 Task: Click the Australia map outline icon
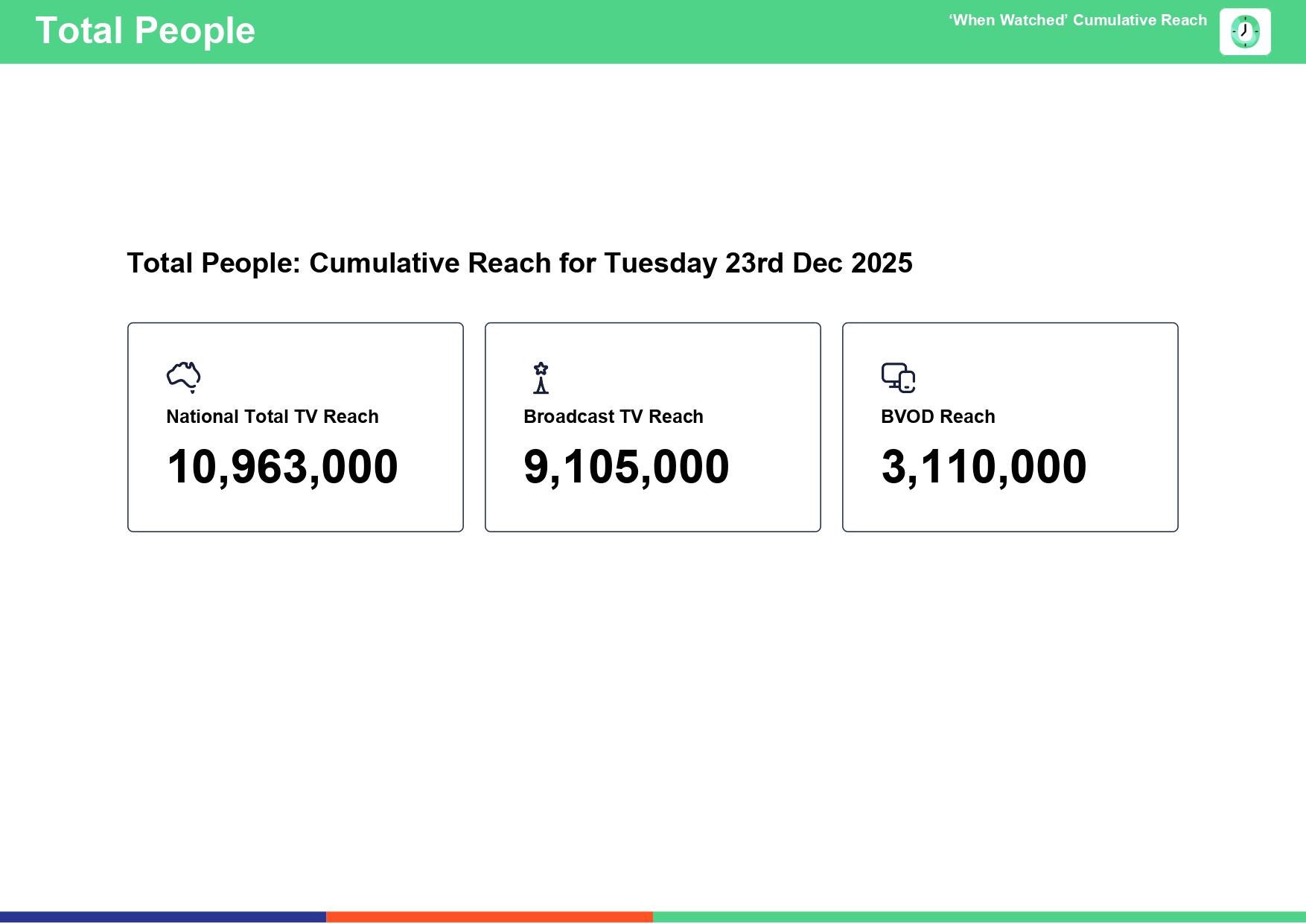click(184, 377)
